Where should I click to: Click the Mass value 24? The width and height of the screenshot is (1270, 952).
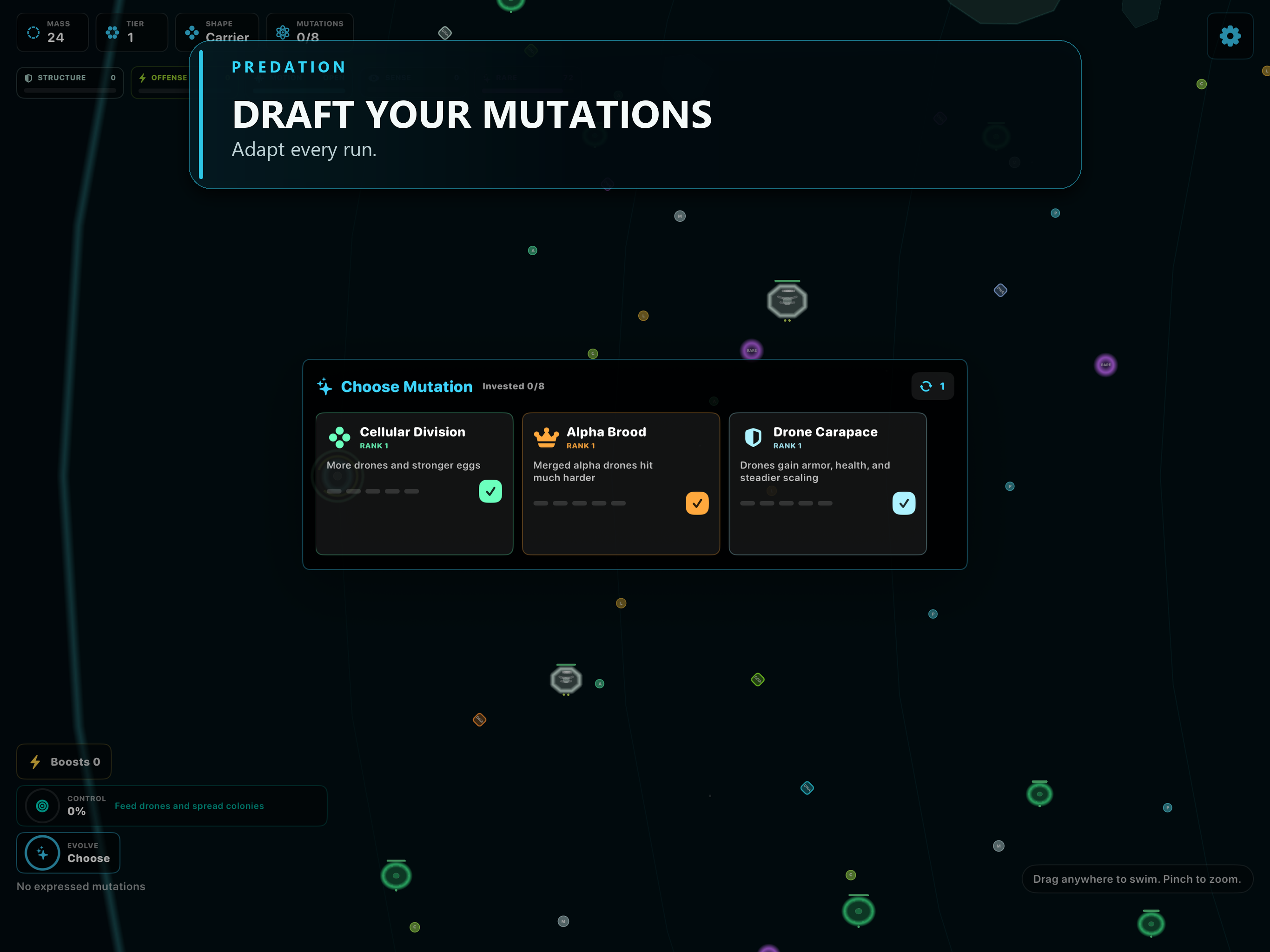(x=56, y=38)
